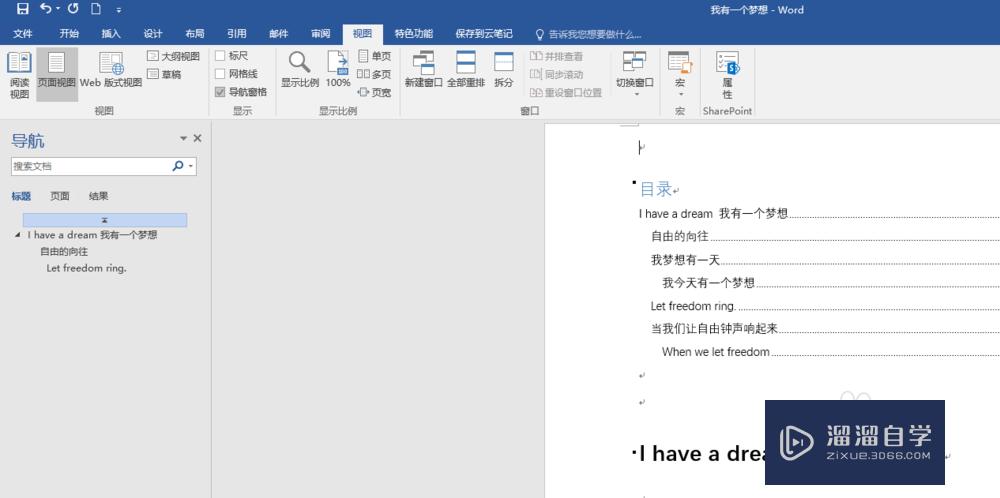Click the New document icon in quick access toolbar

96,9
